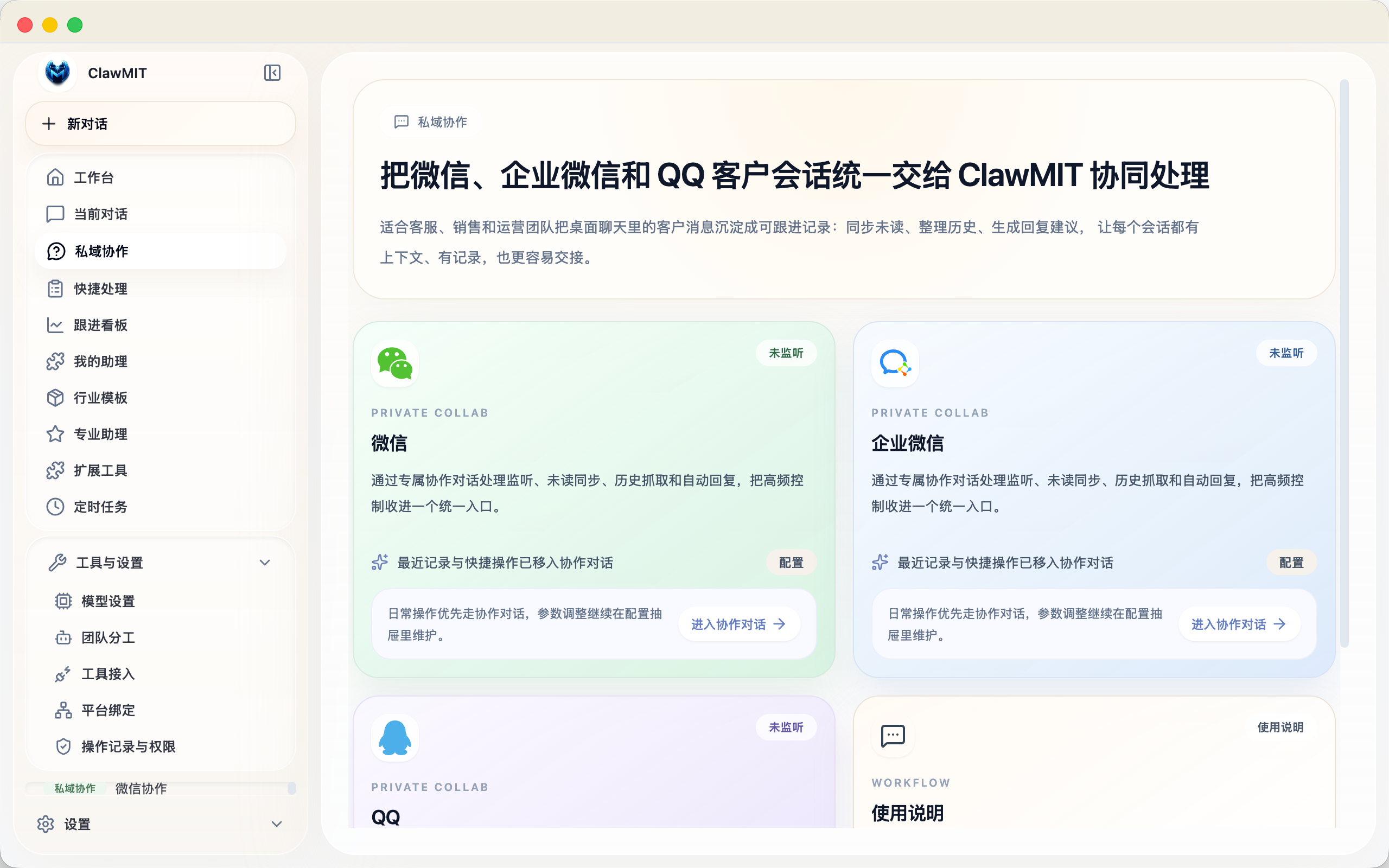This screenshot has height=868, width=1389.
Task: Click the 使用说明 card heading
Action: 907,813
